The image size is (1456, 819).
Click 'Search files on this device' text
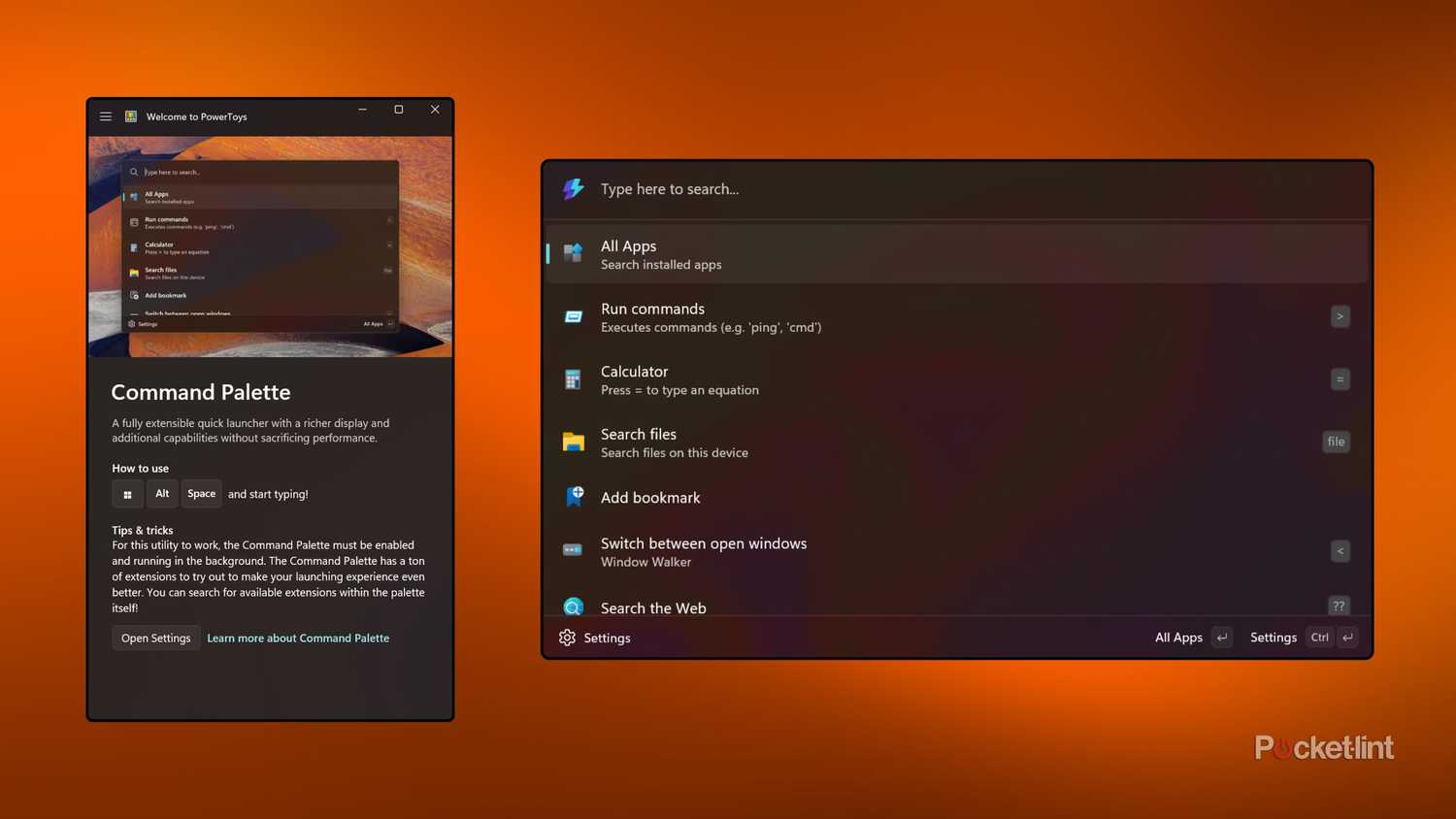(675, 453)
